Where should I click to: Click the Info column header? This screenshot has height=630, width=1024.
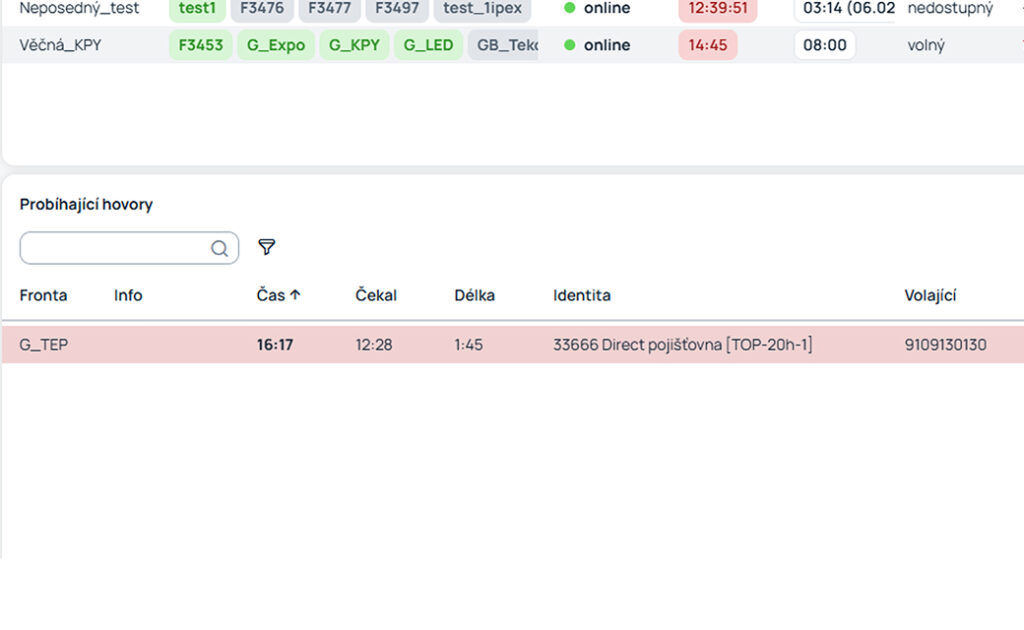pos(128,295)
